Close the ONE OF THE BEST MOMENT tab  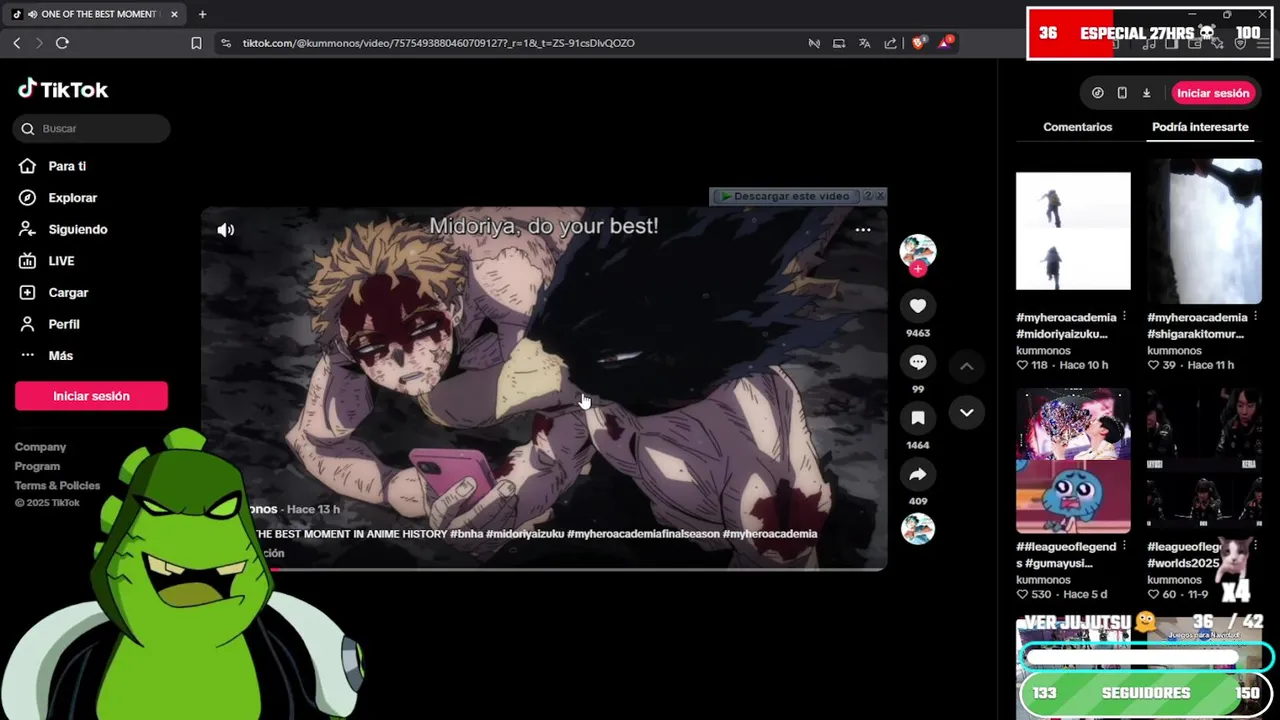(174, 14)
